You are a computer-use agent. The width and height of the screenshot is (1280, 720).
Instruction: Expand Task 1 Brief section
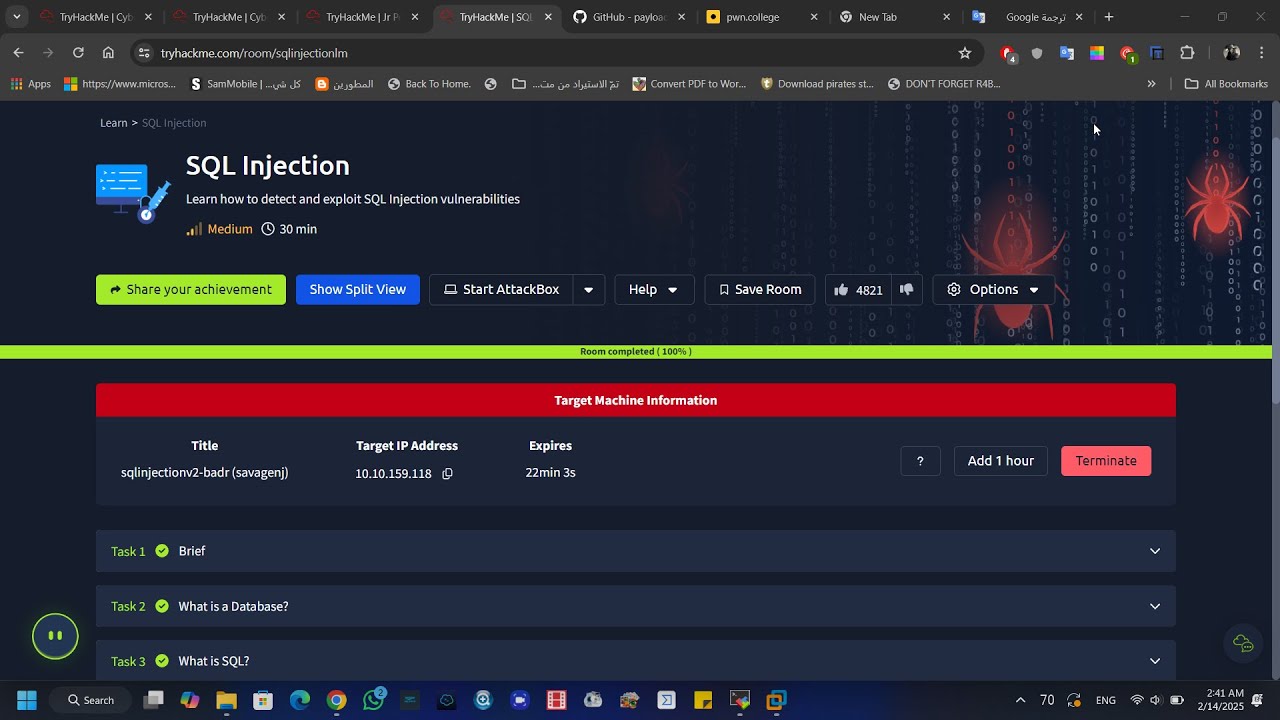tap(636, 551)
